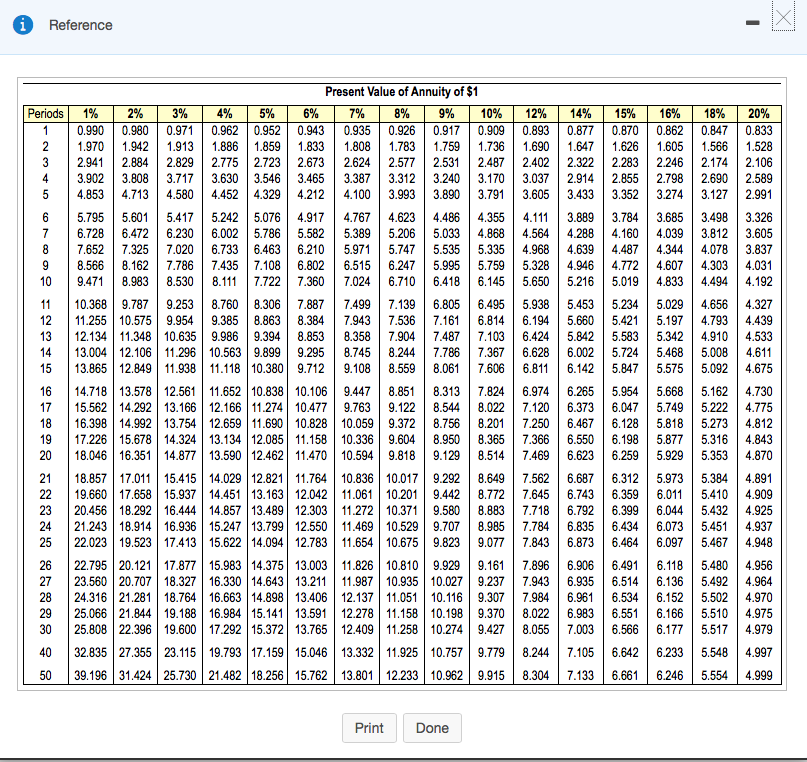807x762 pixels.
Task: Select the 1% column header
Action: click(92, 113)
